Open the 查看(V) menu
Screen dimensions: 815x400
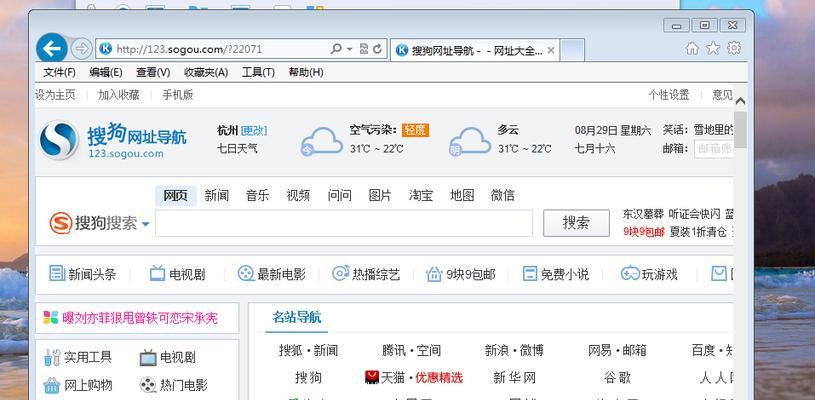(153, 72)
